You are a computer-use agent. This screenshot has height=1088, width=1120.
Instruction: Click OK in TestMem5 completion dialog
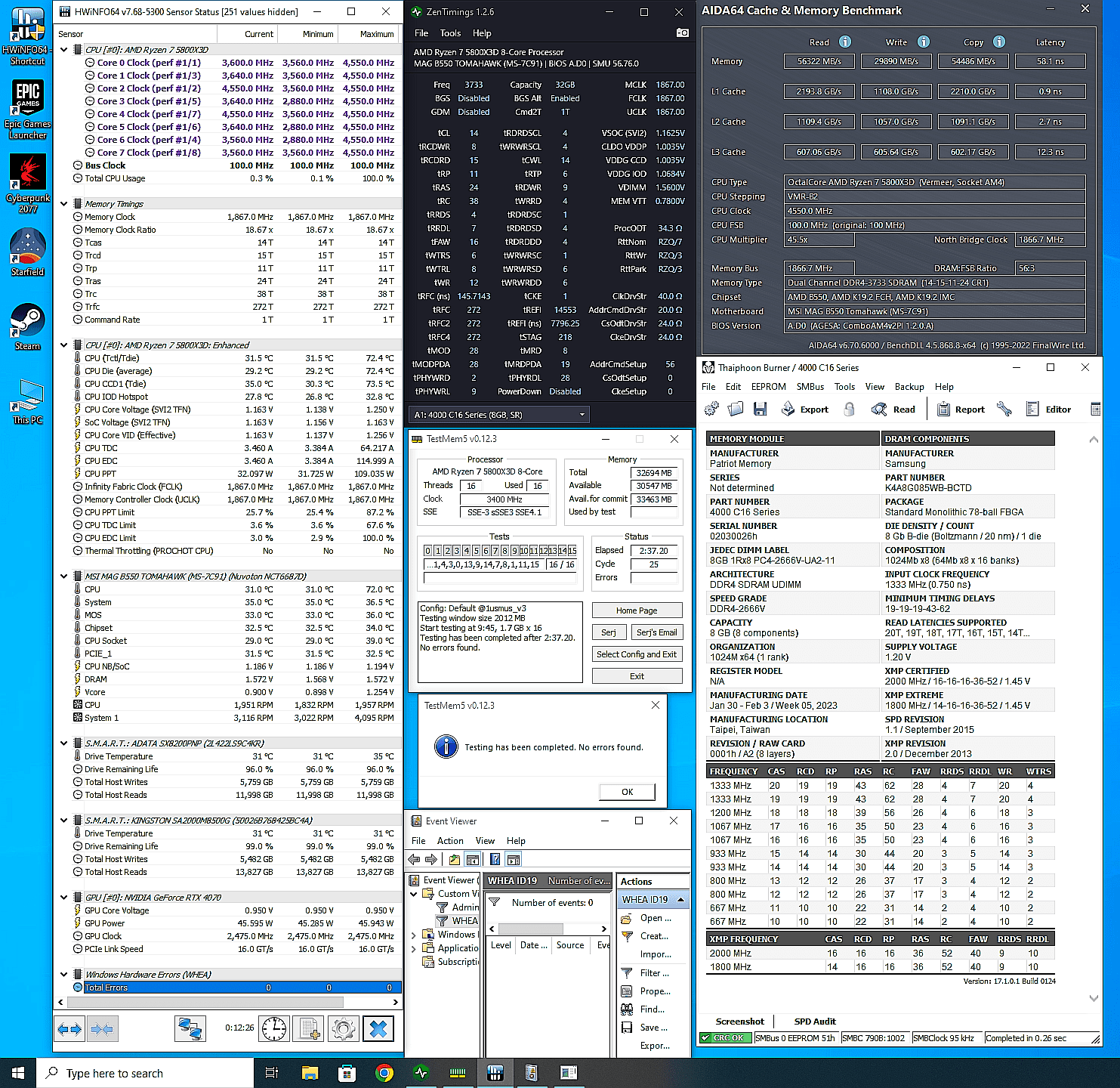tap(628, 792)
